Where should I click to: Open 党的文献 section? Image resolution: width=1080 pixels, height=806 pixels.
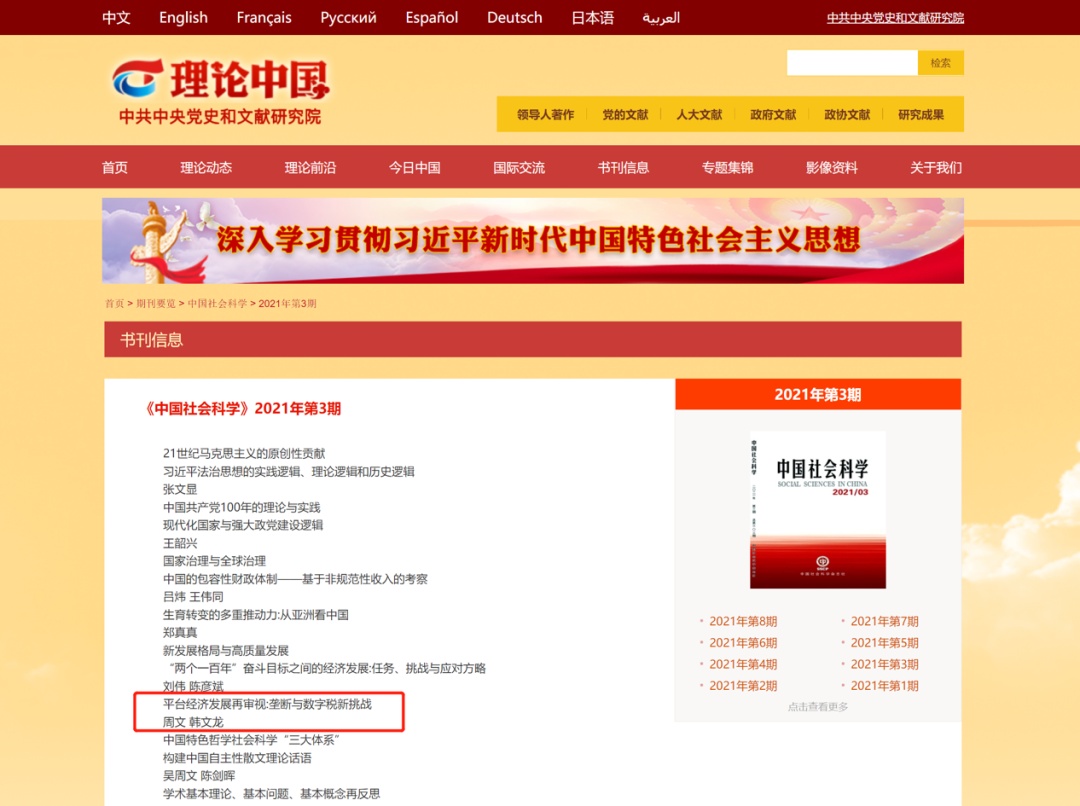(625, 114)
